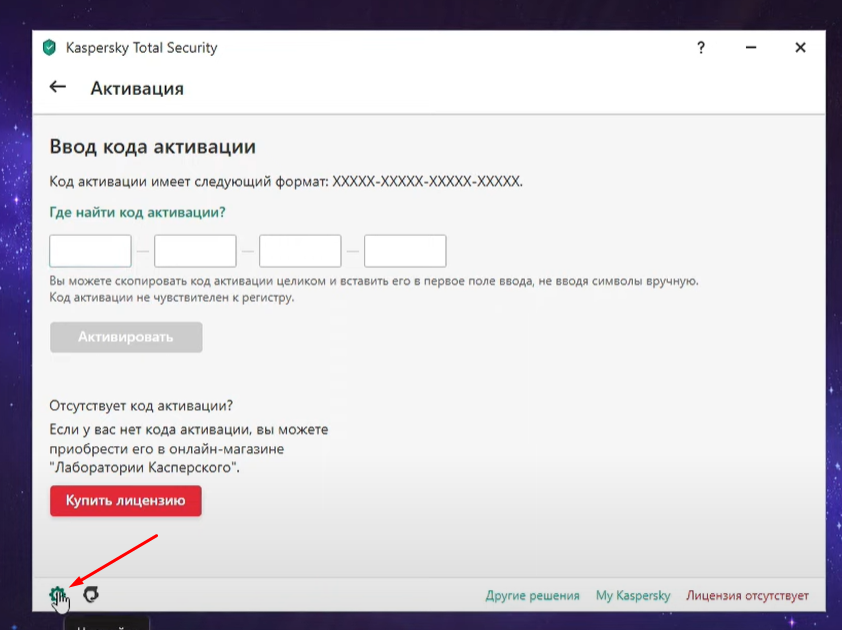
Task: Open help with the question mark
Action: pyautogui.click(x=701, y=48)
